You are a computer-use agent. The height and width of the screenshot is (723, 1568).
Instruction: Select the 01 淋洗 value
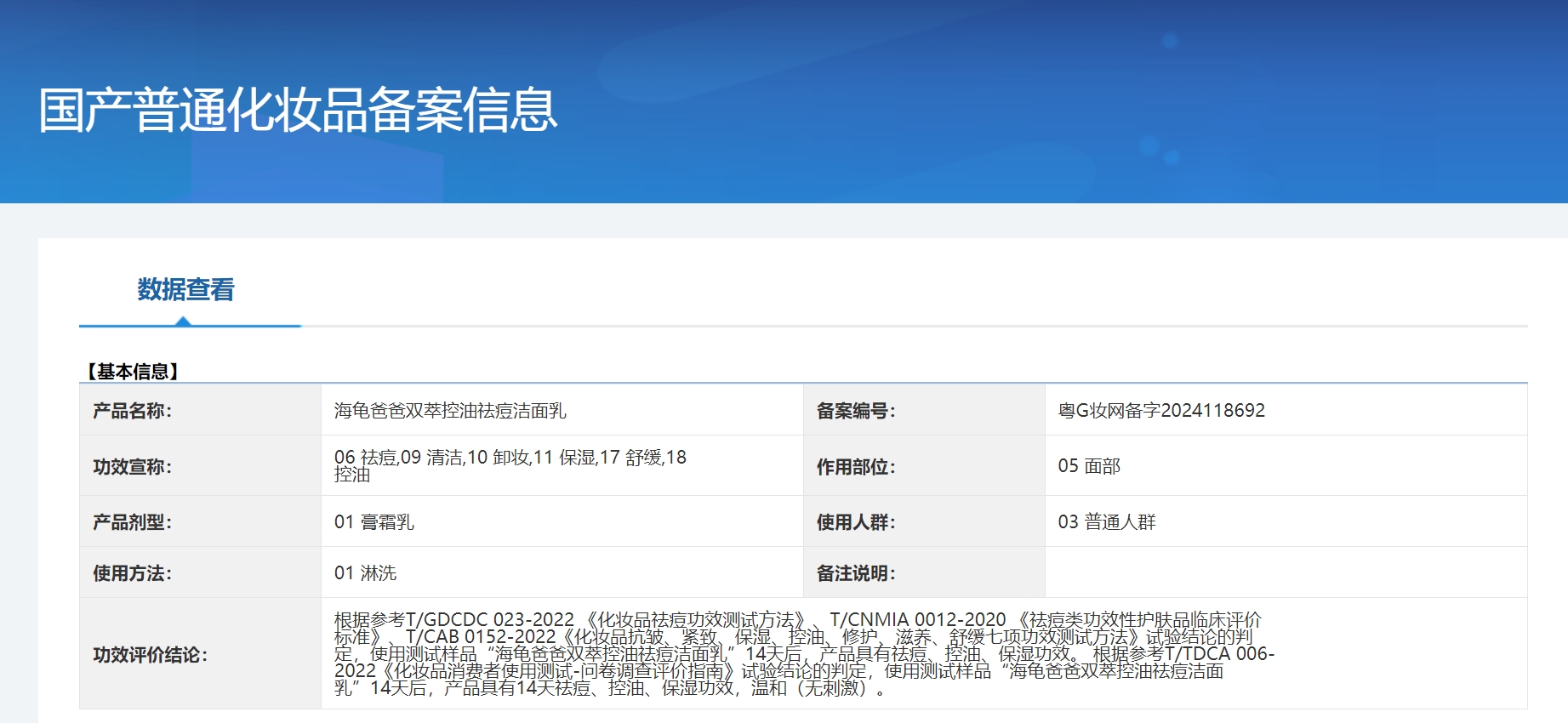(365, 573)
